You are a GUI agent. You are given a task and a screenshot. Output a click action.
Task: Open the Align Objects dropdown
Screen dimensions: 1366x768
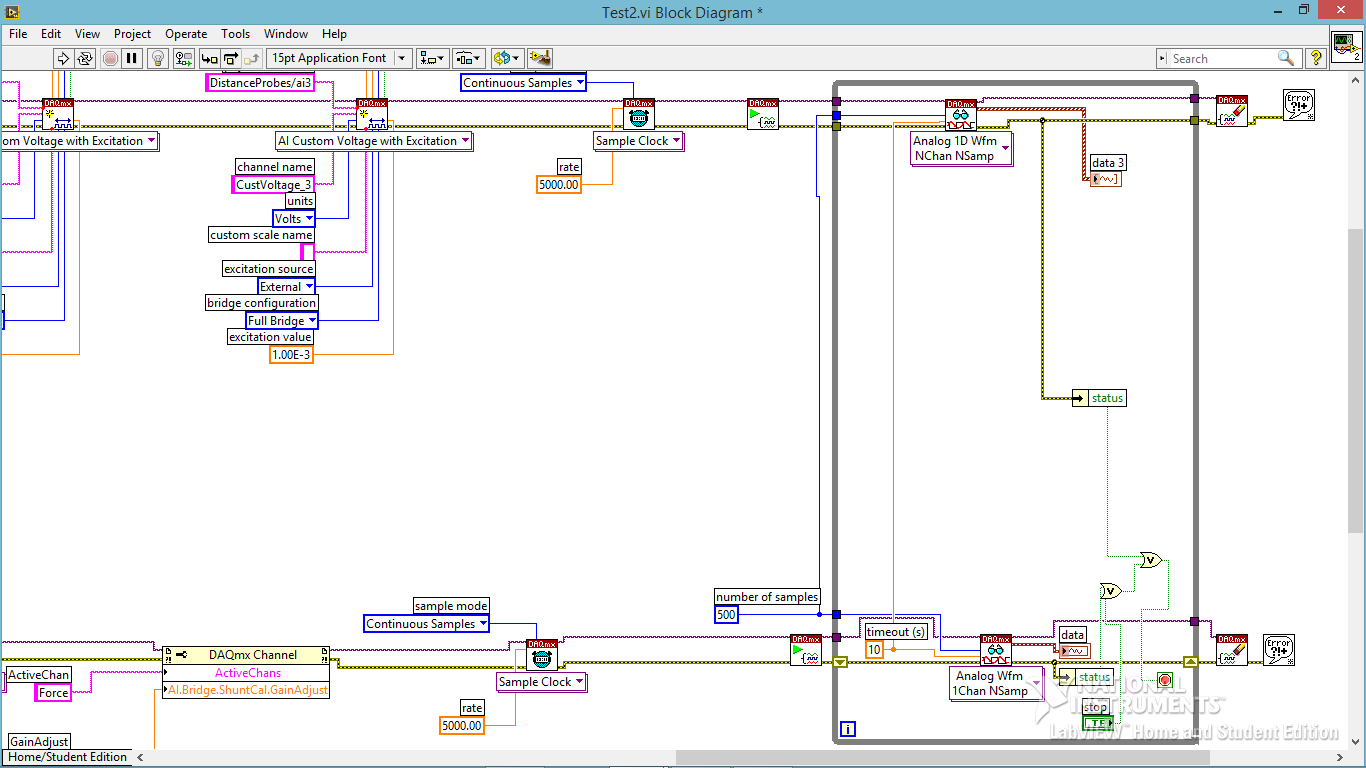(x=432, y=58)
